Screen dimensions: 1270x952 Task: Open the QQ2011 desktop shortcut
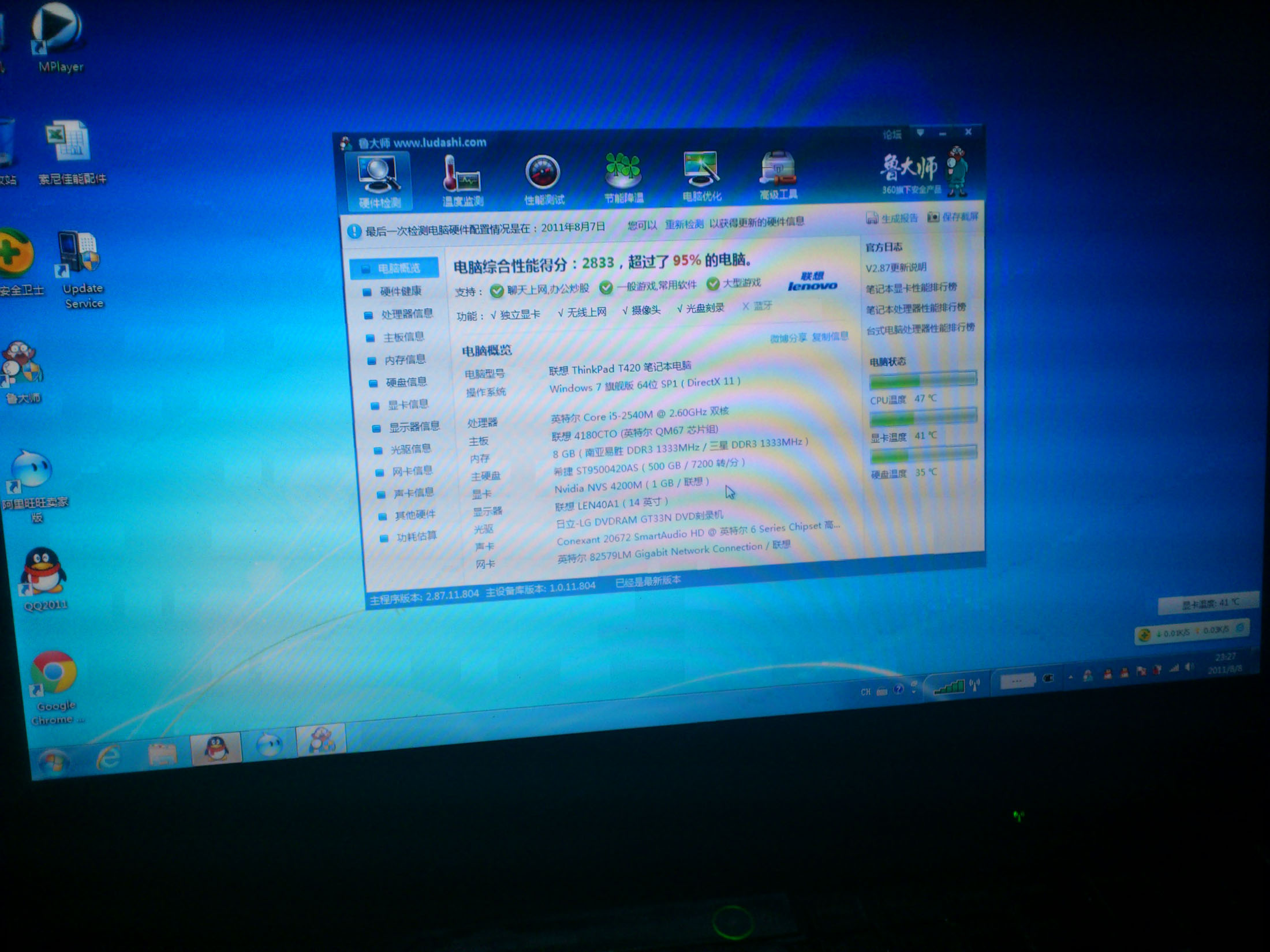pyautogui.click(x=44, y=578)
